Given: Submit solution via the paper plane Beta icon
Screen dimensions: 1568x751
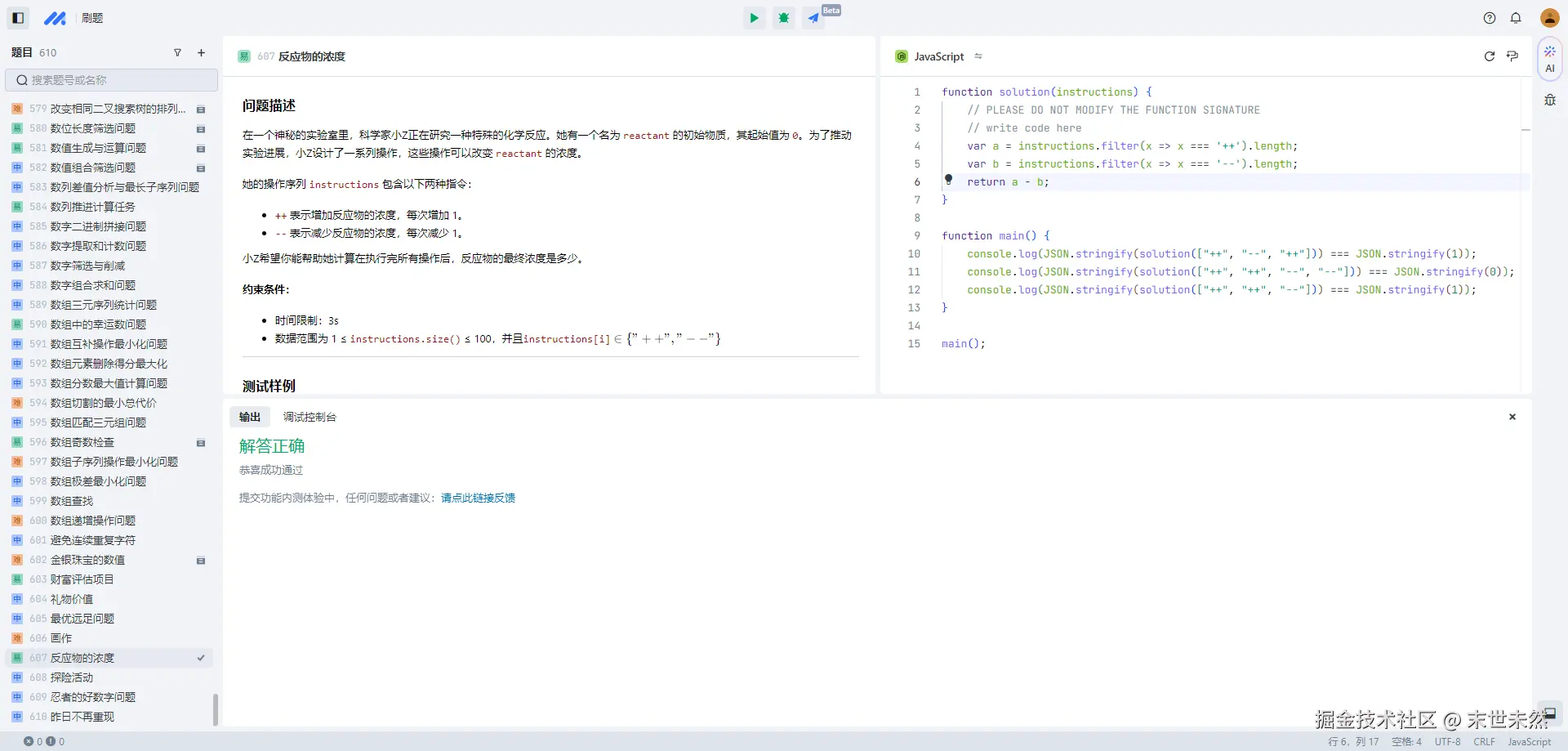Looking at the screenshot, I should tap(813, 17).
